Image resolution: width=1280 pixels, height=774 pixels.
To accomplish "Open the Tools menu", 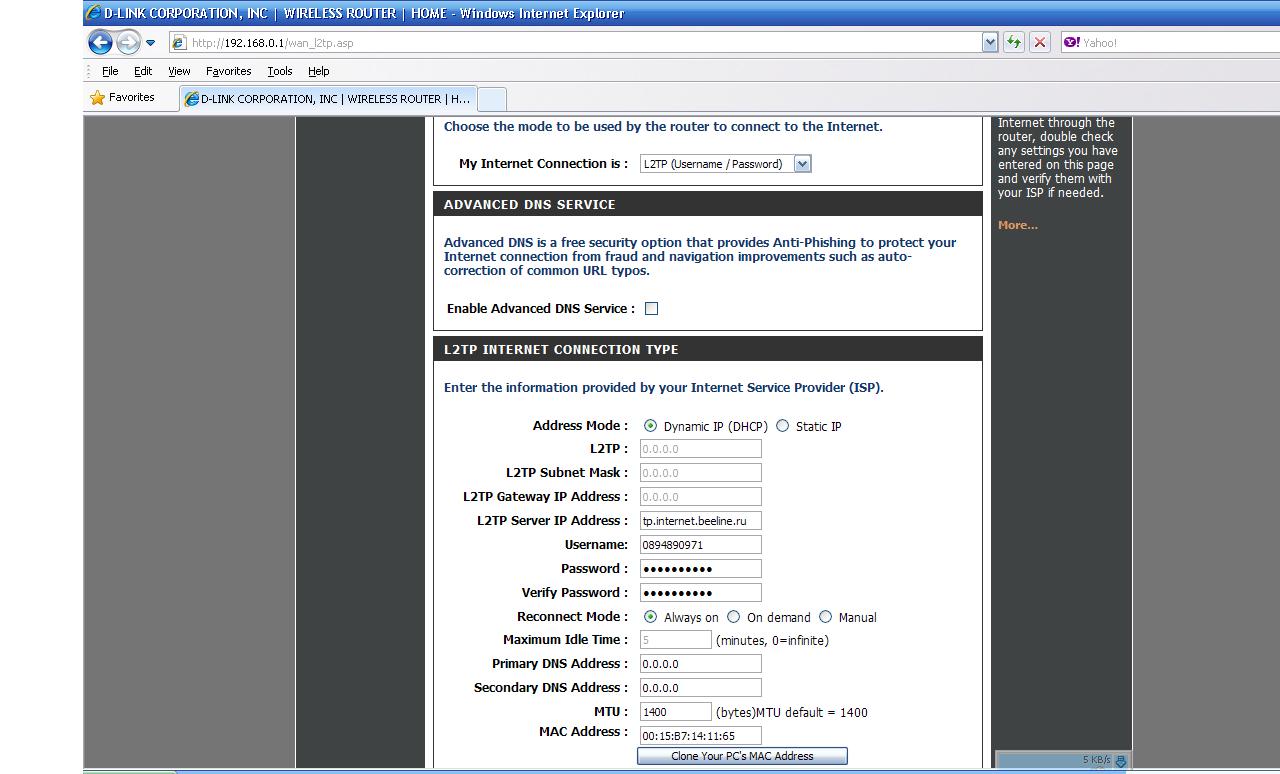I will tap(280, 71).
